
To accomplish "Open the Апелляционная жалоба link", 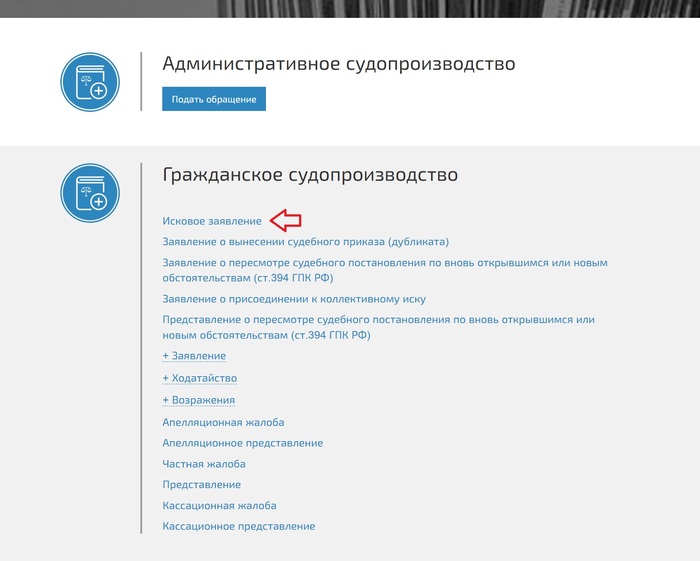I will [223, 422].
